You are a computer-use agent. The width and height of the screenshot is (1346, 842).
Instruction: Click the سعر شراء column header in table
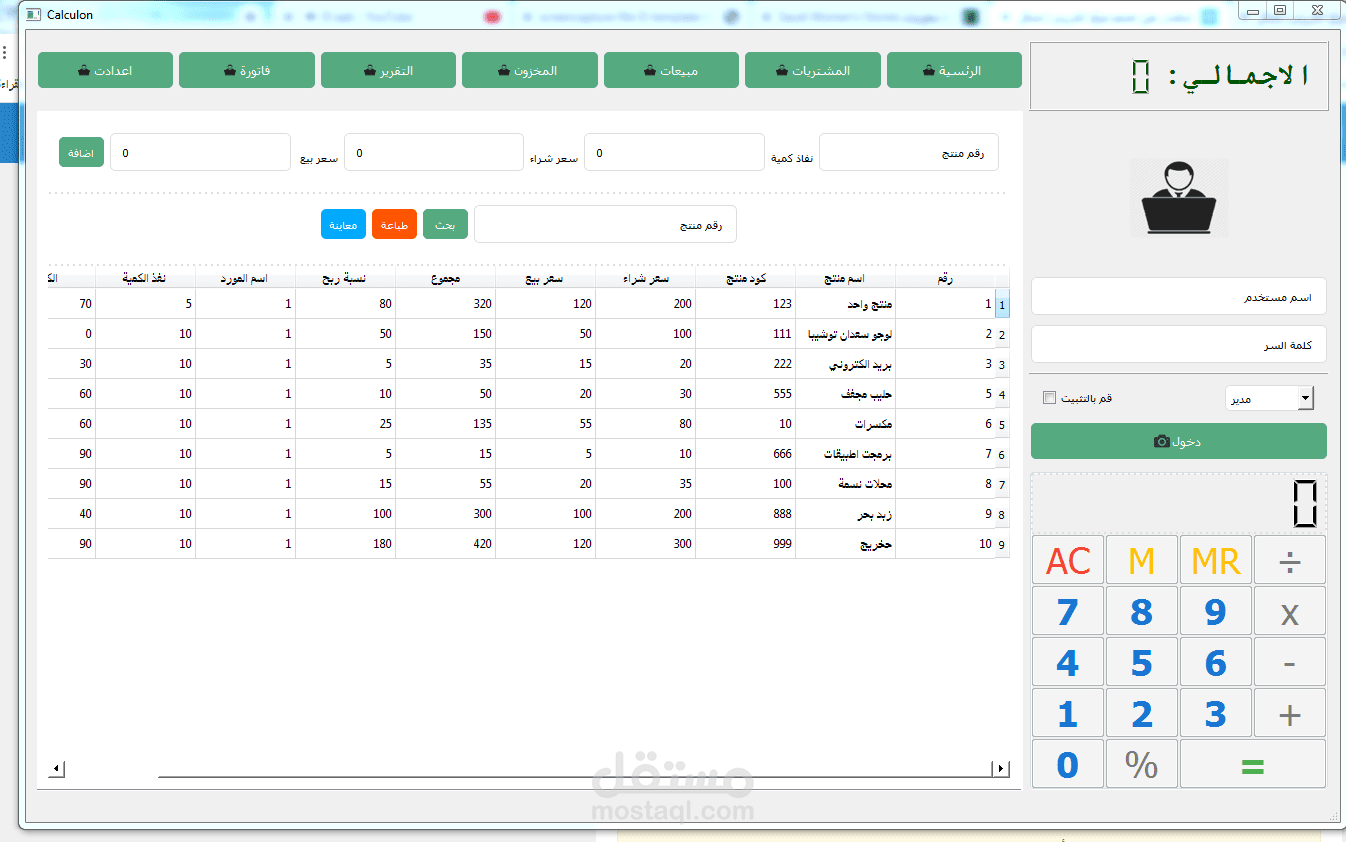tap(645, 278)
